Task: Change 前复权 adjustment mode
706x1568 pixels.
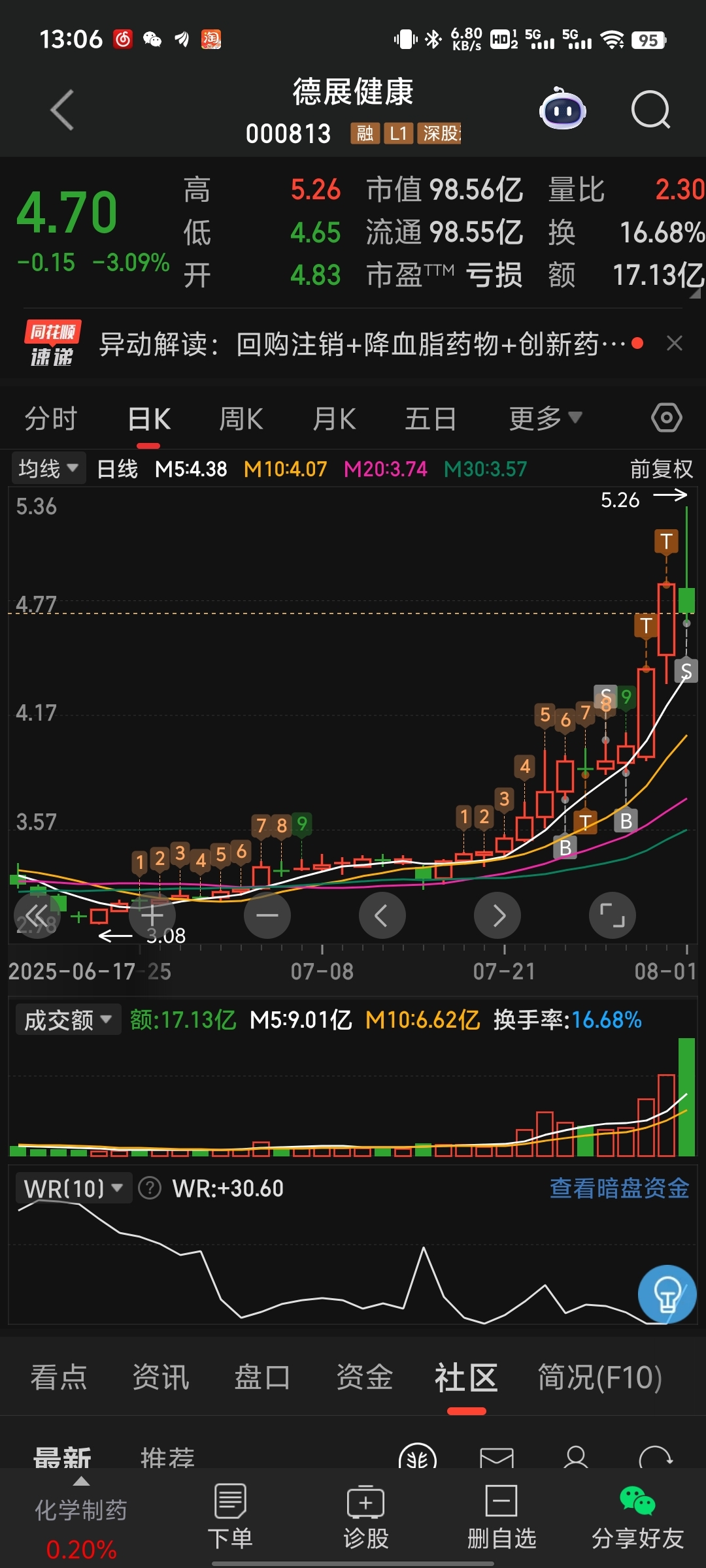Action: coord(661,469)
